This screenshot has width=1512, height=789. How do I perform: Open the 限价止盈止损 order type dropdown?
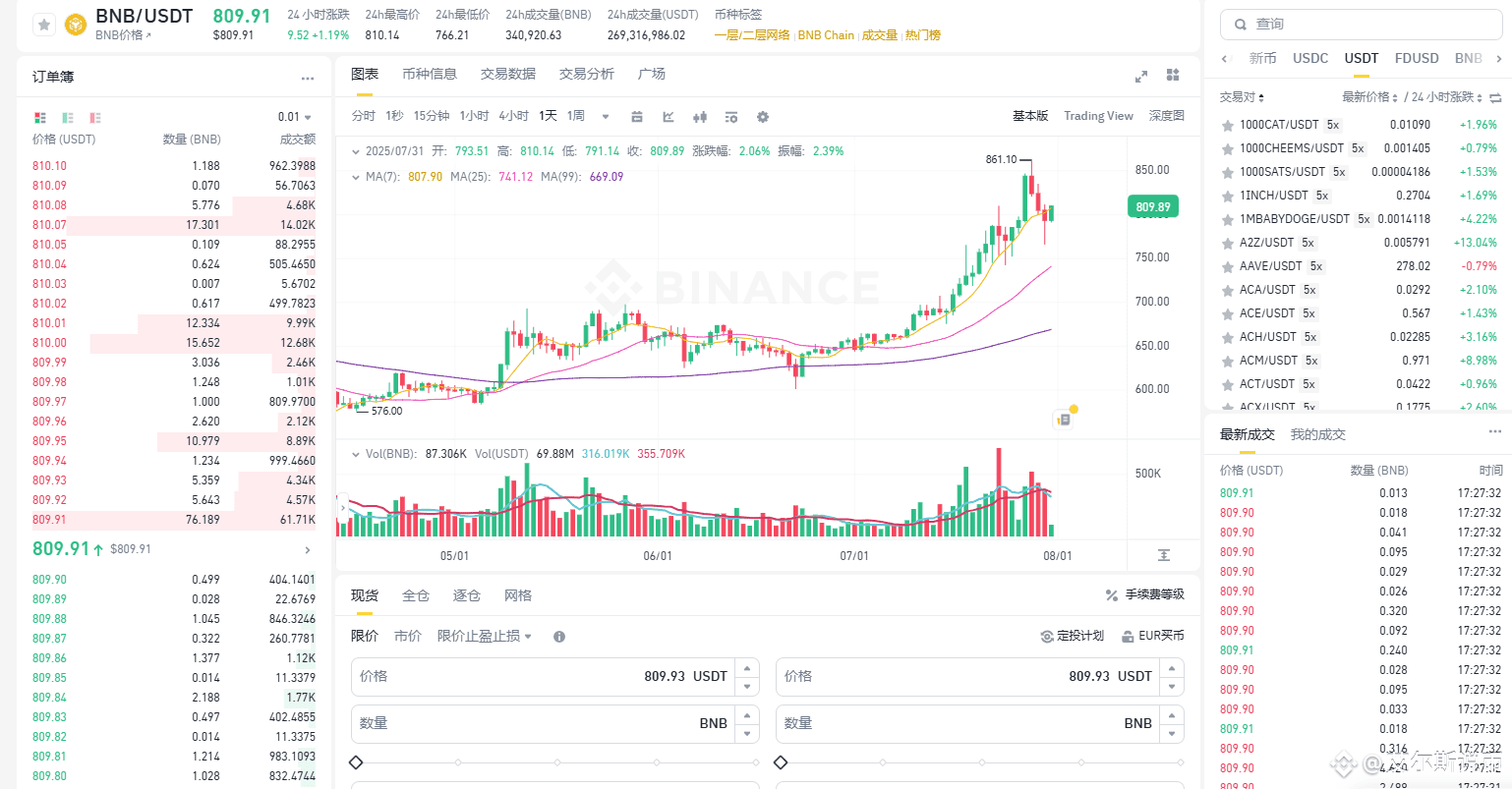[485, 636]
